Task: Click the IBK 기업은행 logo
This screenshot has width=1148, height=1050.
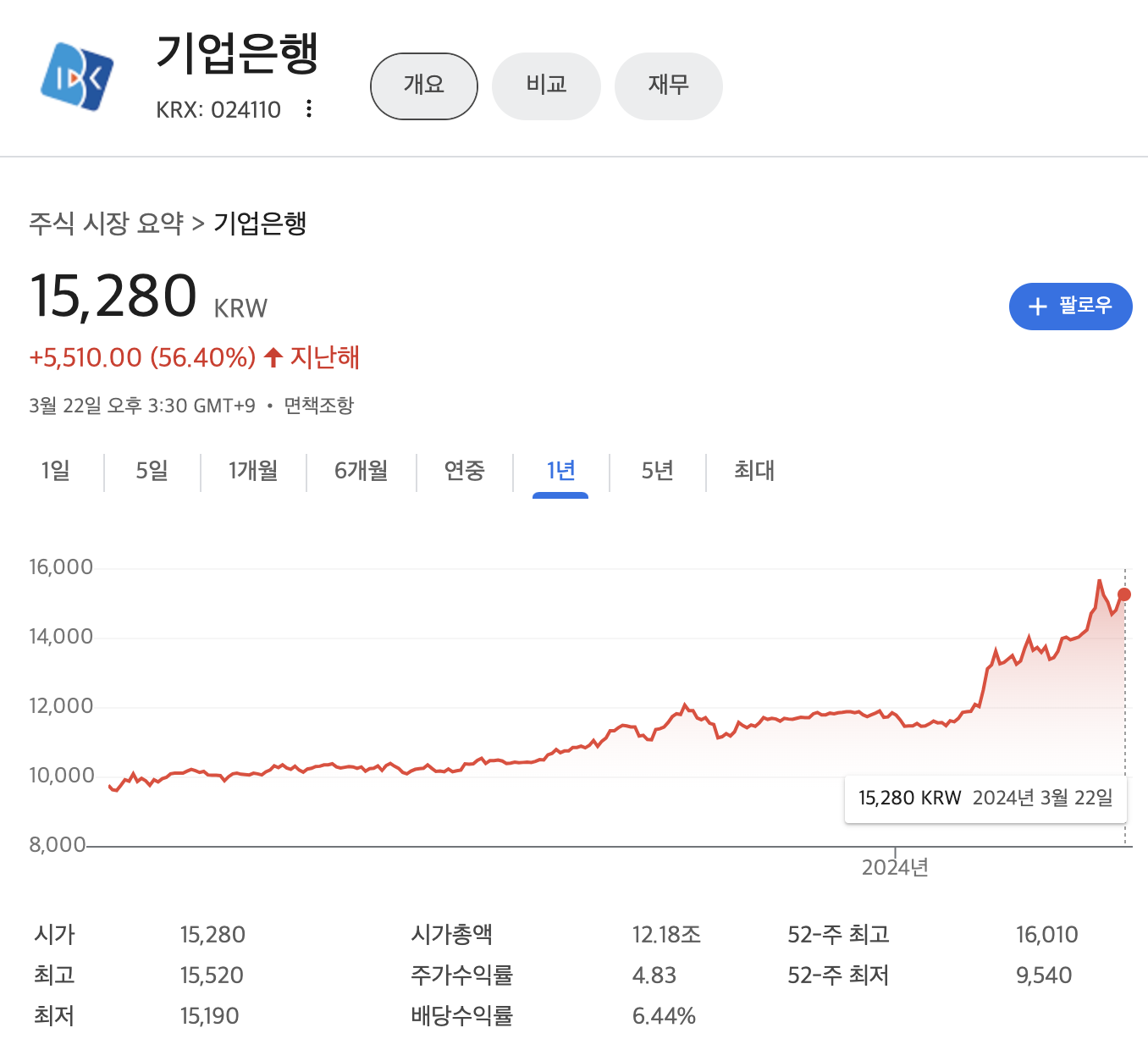Action: (77, 76)
